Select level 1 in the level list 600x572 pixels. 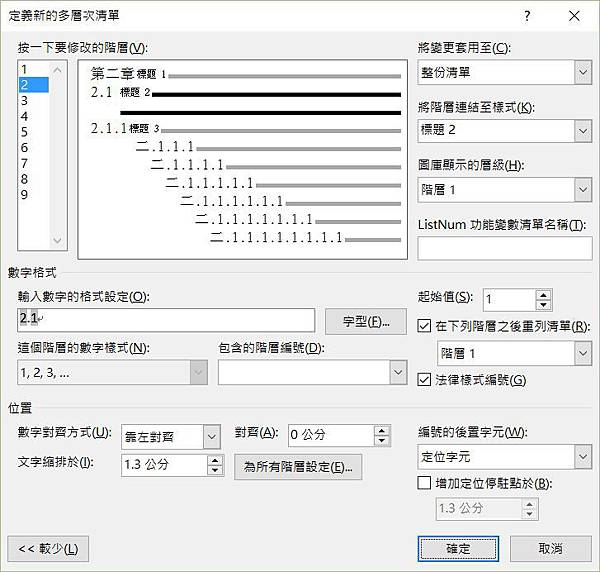(x=33, y=69)
